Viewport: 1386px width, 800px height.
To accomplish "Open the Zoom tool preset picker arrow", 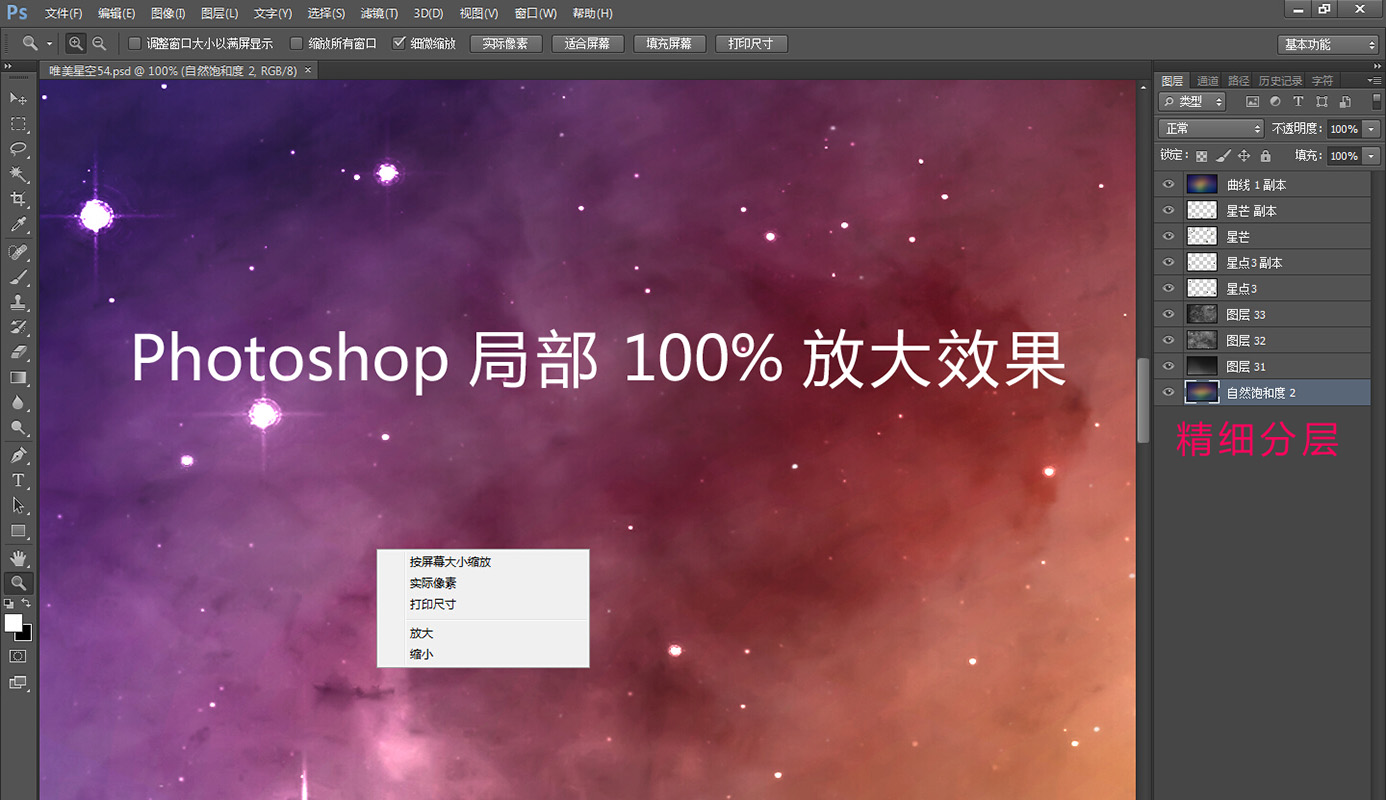I will point(49,44).
